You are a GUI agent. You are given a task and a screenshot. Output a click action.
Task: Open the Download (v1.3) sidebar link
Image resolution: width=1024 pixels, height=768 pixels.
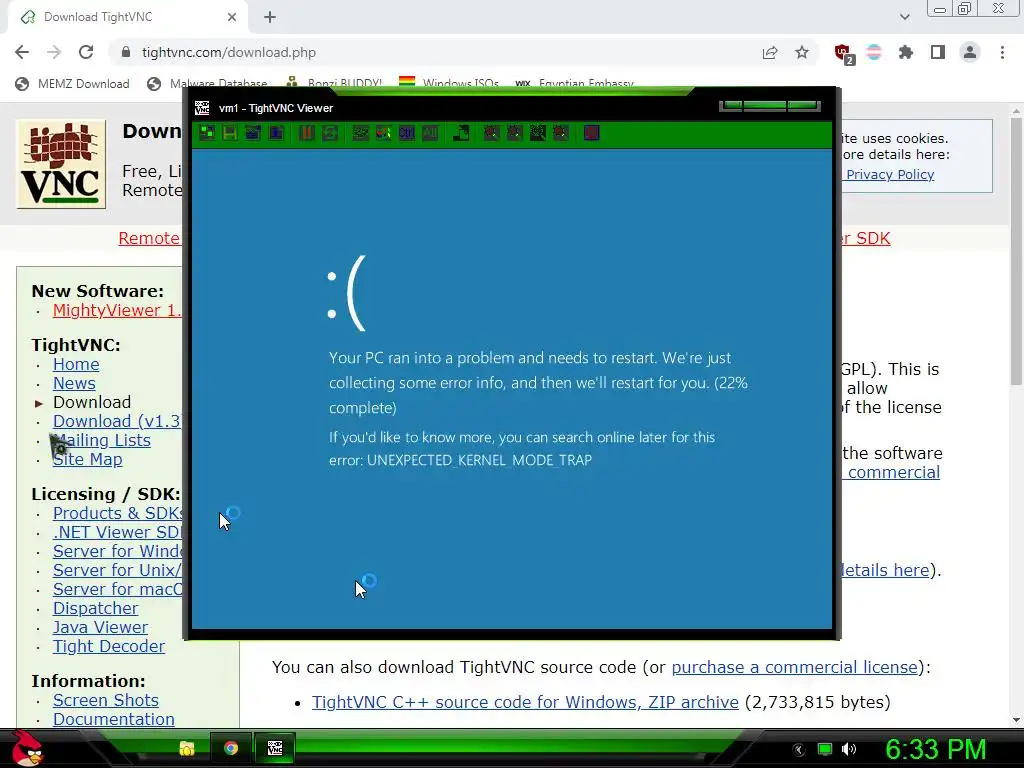click(117, 421)
